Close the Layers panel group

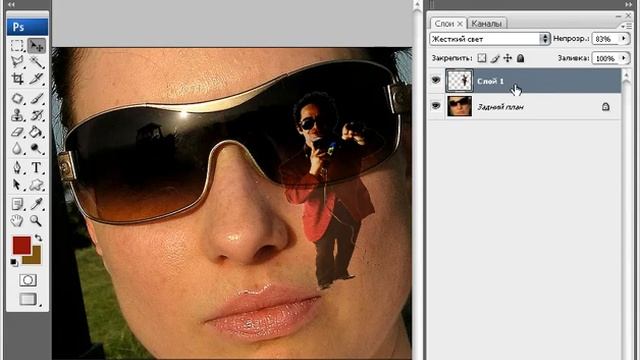point(629,16)
